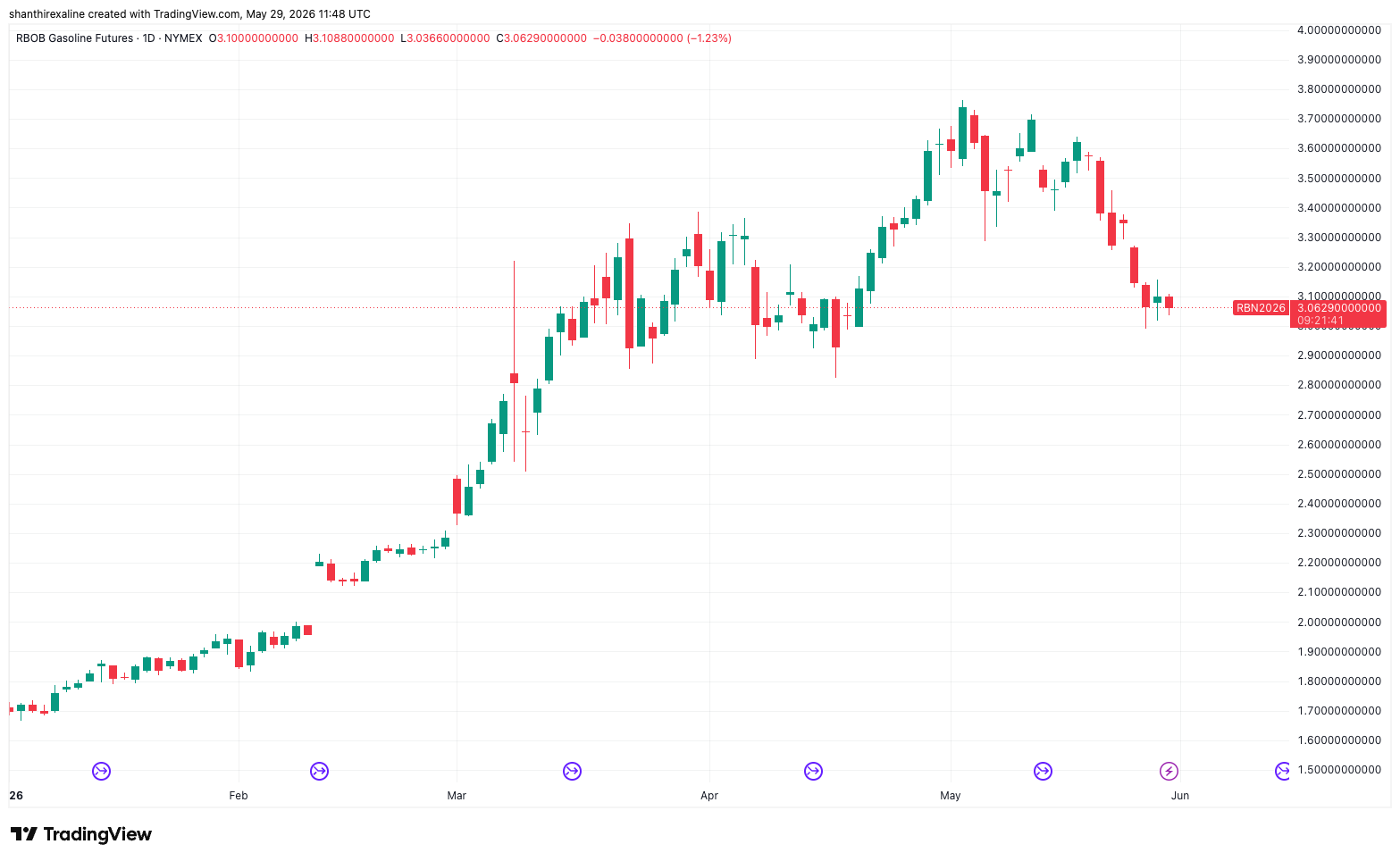Click the close value C3.06290000000
The height and width of the screenshot is (861, 1400).
541,38
